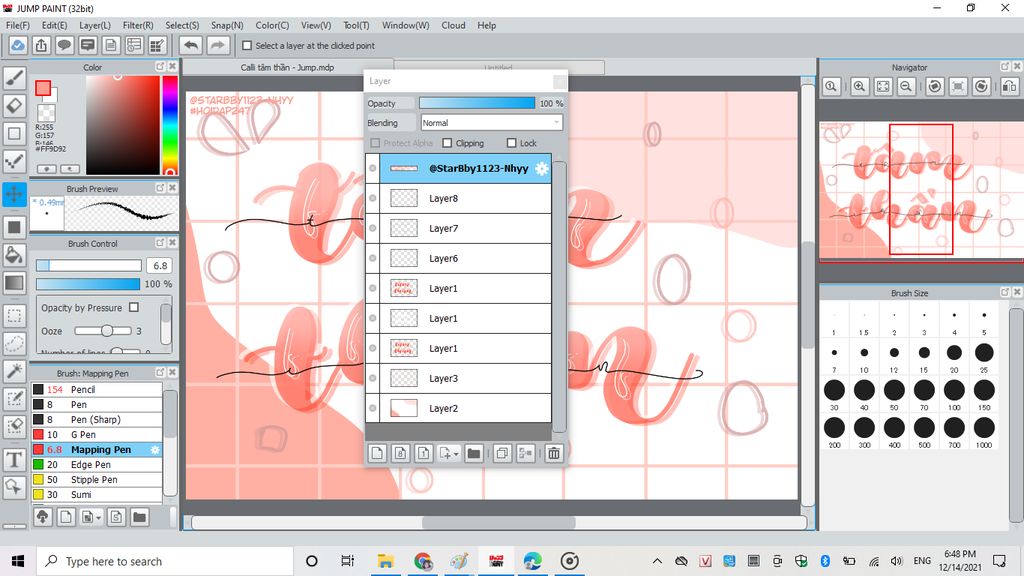Pick the Move tool
The width and height of the screenshot is (1024, 576).
tap(14, 194)
